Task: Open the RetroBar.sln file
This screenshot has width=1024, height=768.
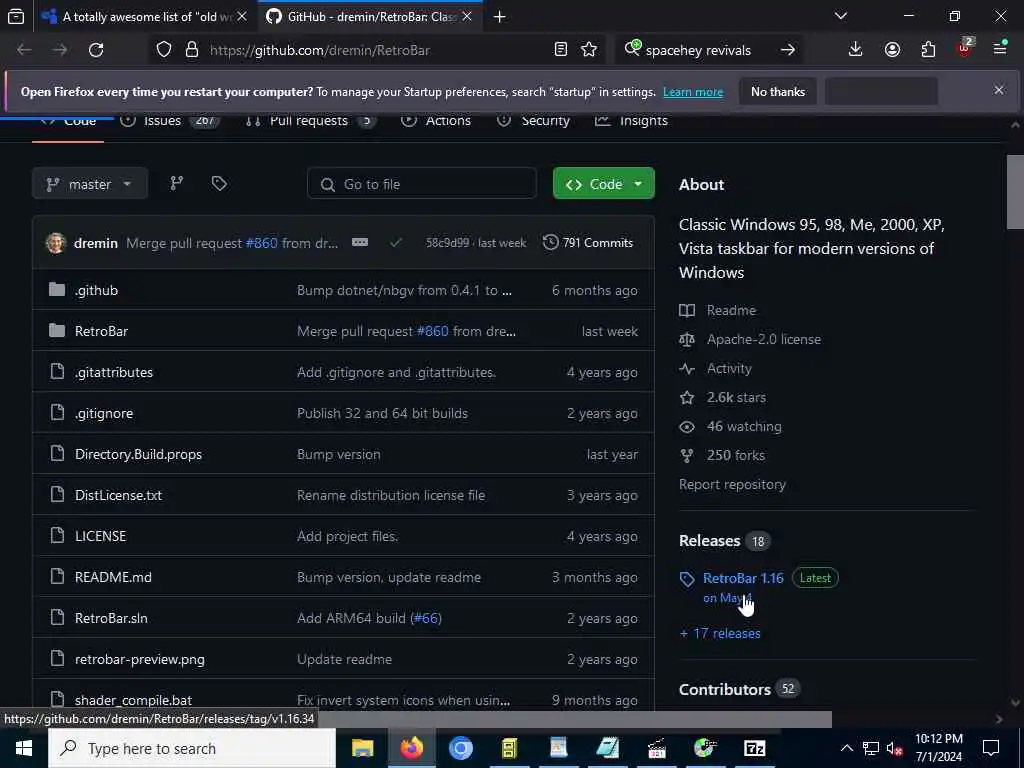Action: (x=111, y=618)
